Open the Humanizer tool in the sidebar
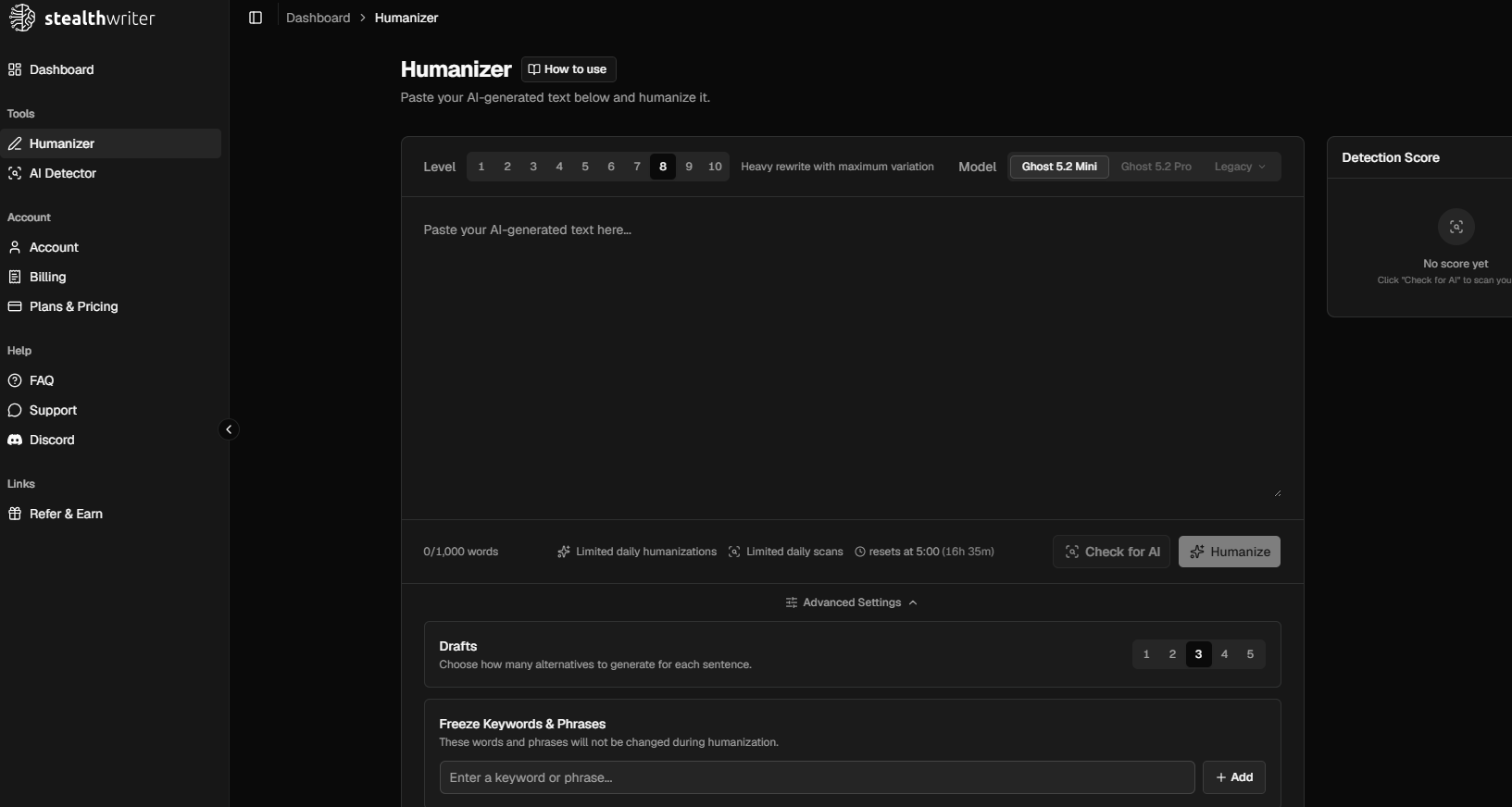Image resolution: width=1512 pixels, height=807 pixels. 111,143
